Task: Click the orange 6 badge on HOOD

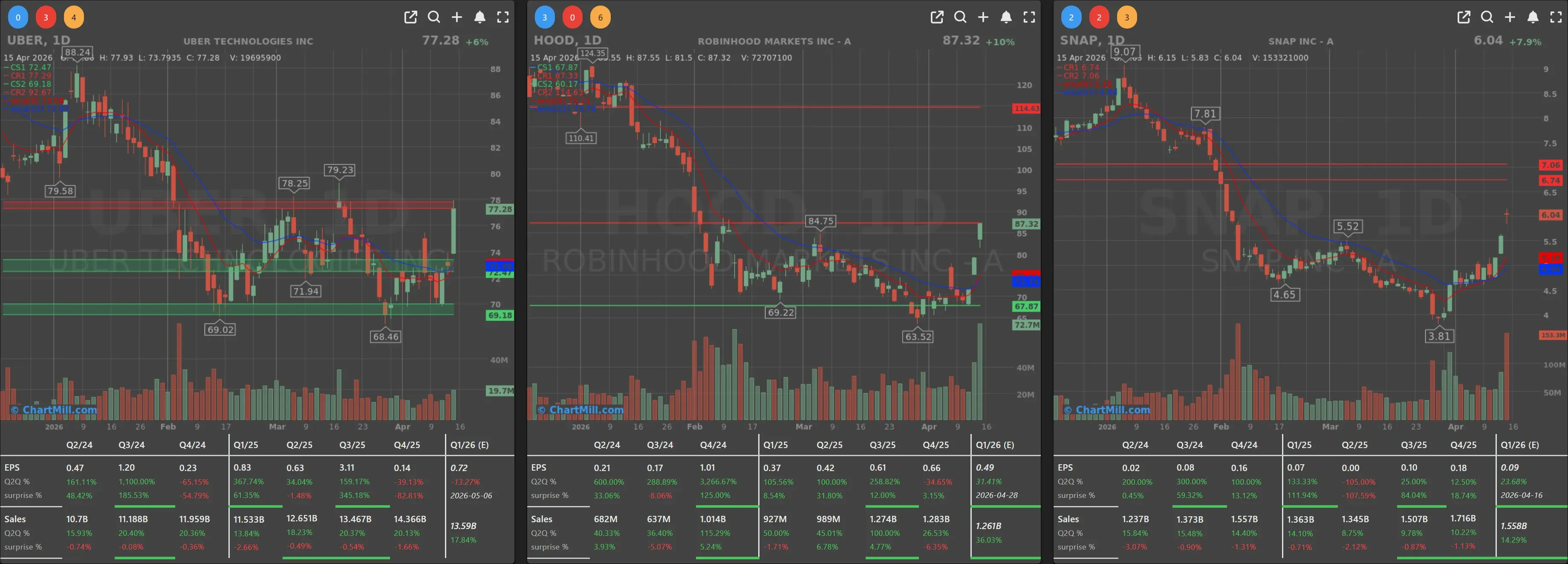Action: pos(600,17)
